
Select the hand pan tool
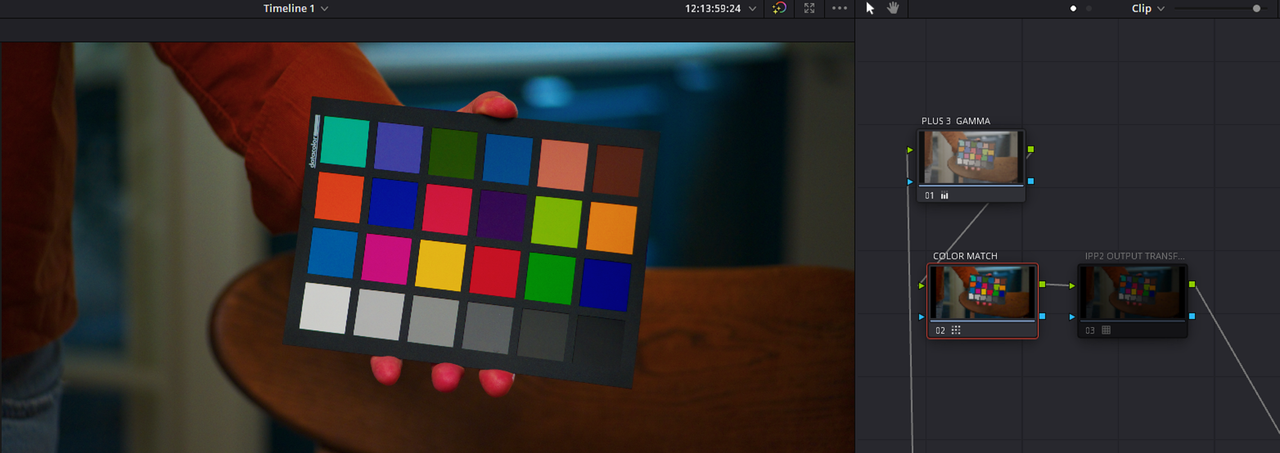[893, 8]
